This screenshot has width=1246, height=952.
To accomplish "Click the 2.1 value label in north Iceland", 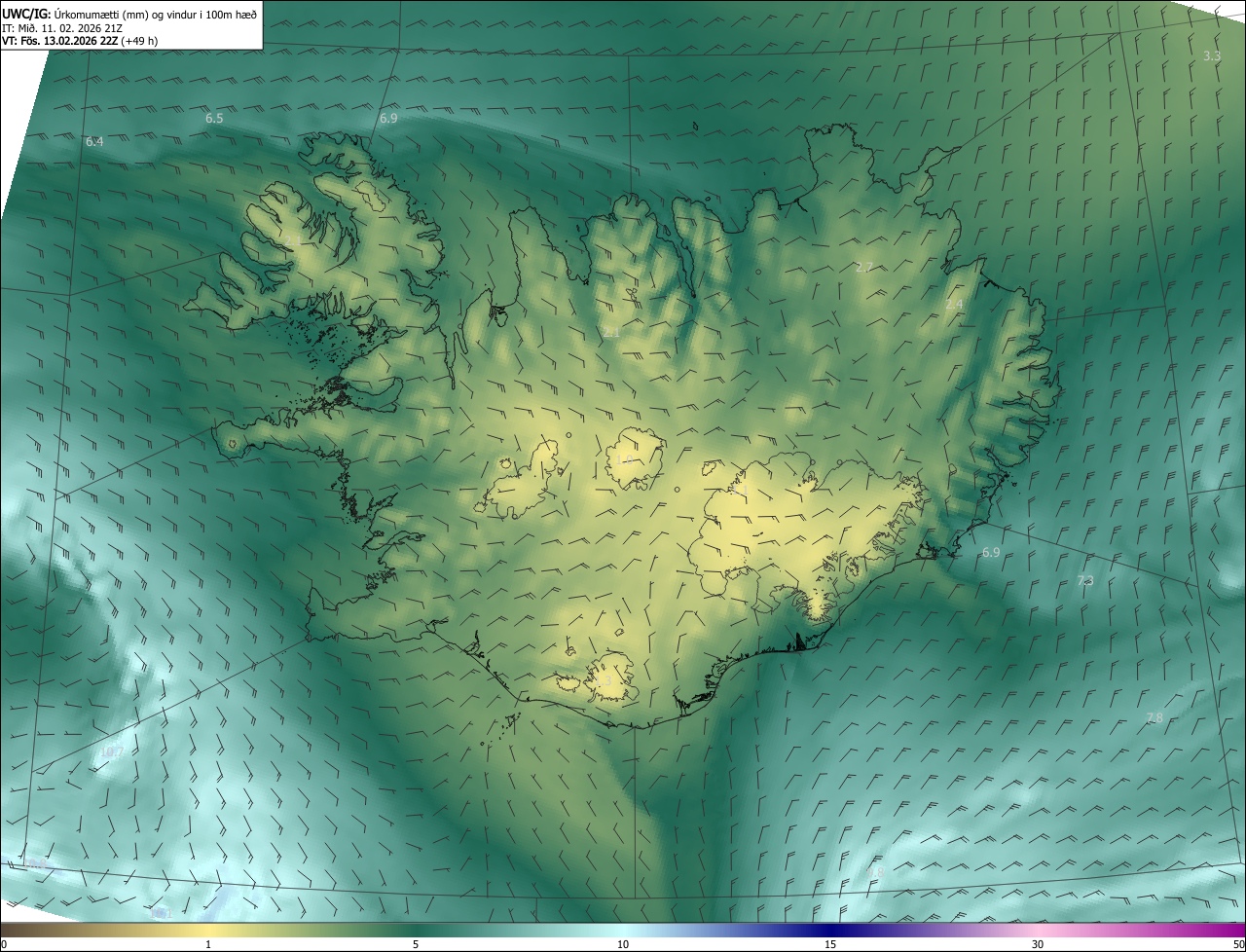I will 611,332.
